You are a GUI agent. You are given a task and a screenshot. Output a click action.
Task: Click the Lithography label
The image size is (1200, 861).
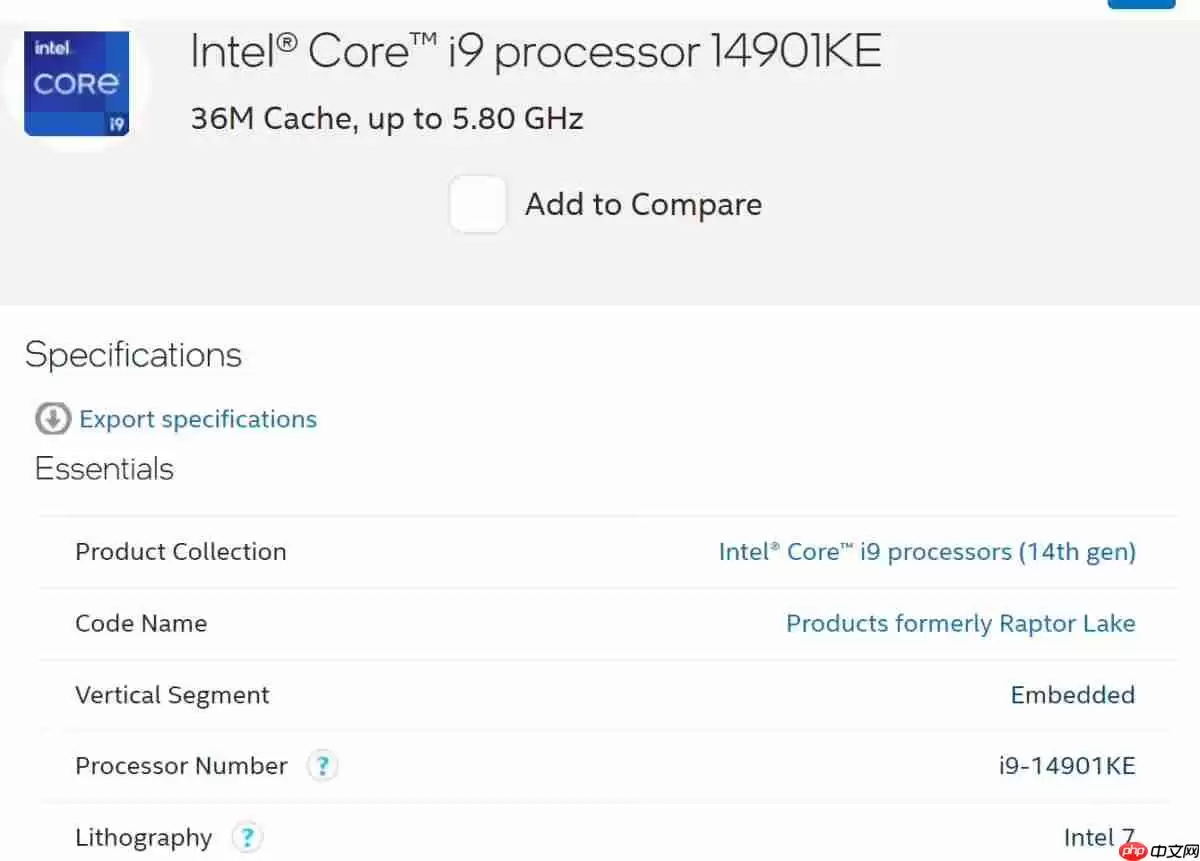144,838
